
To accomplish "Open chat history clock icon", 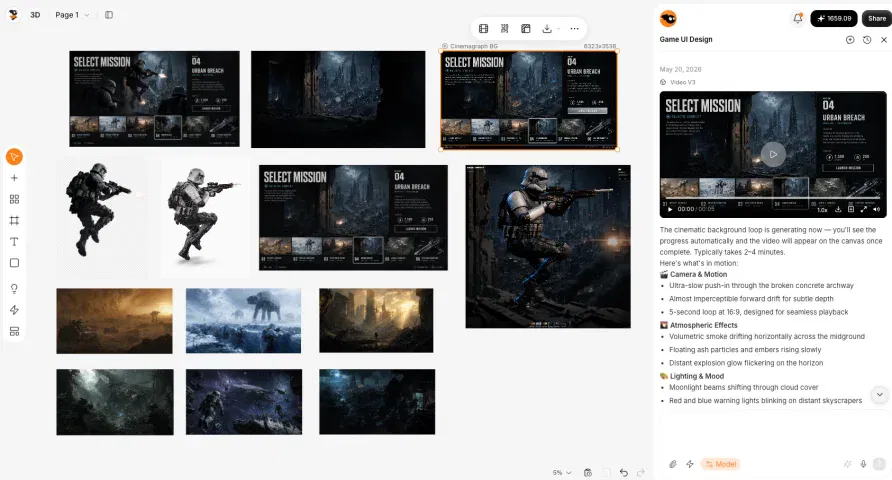I will (867, 40).
